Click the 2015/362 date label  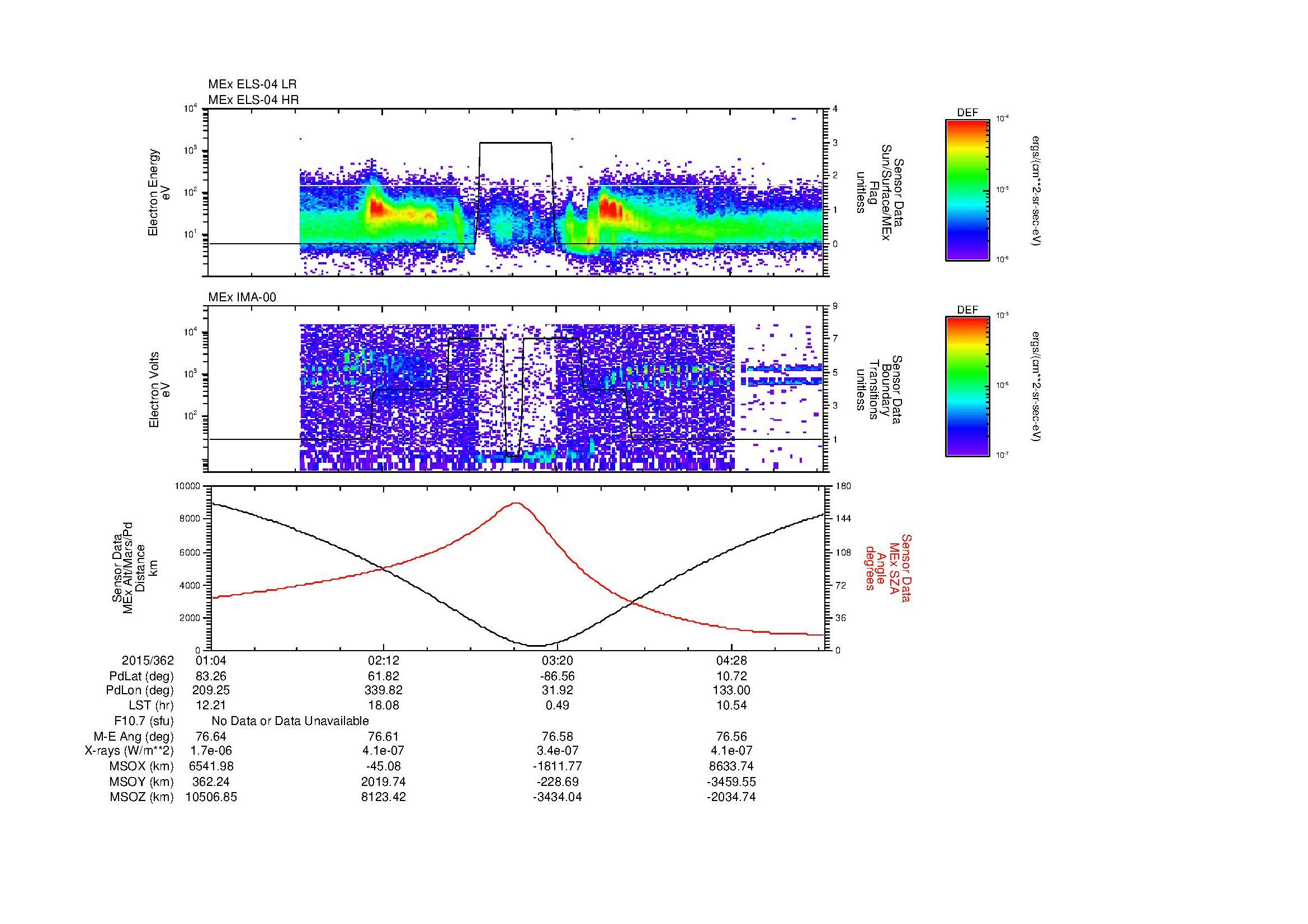pyautogui.click(x=148, y=660)
